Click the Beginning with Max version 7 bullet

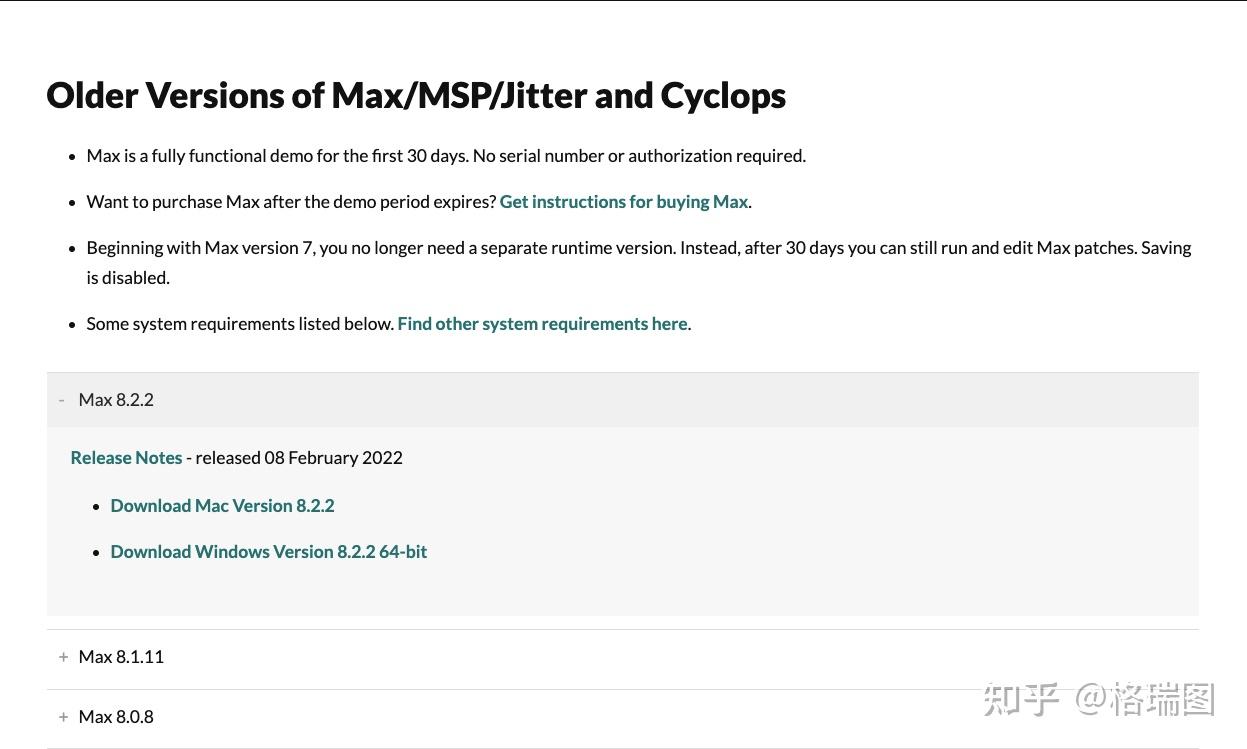pyautogui.click(x=639, y=247)
